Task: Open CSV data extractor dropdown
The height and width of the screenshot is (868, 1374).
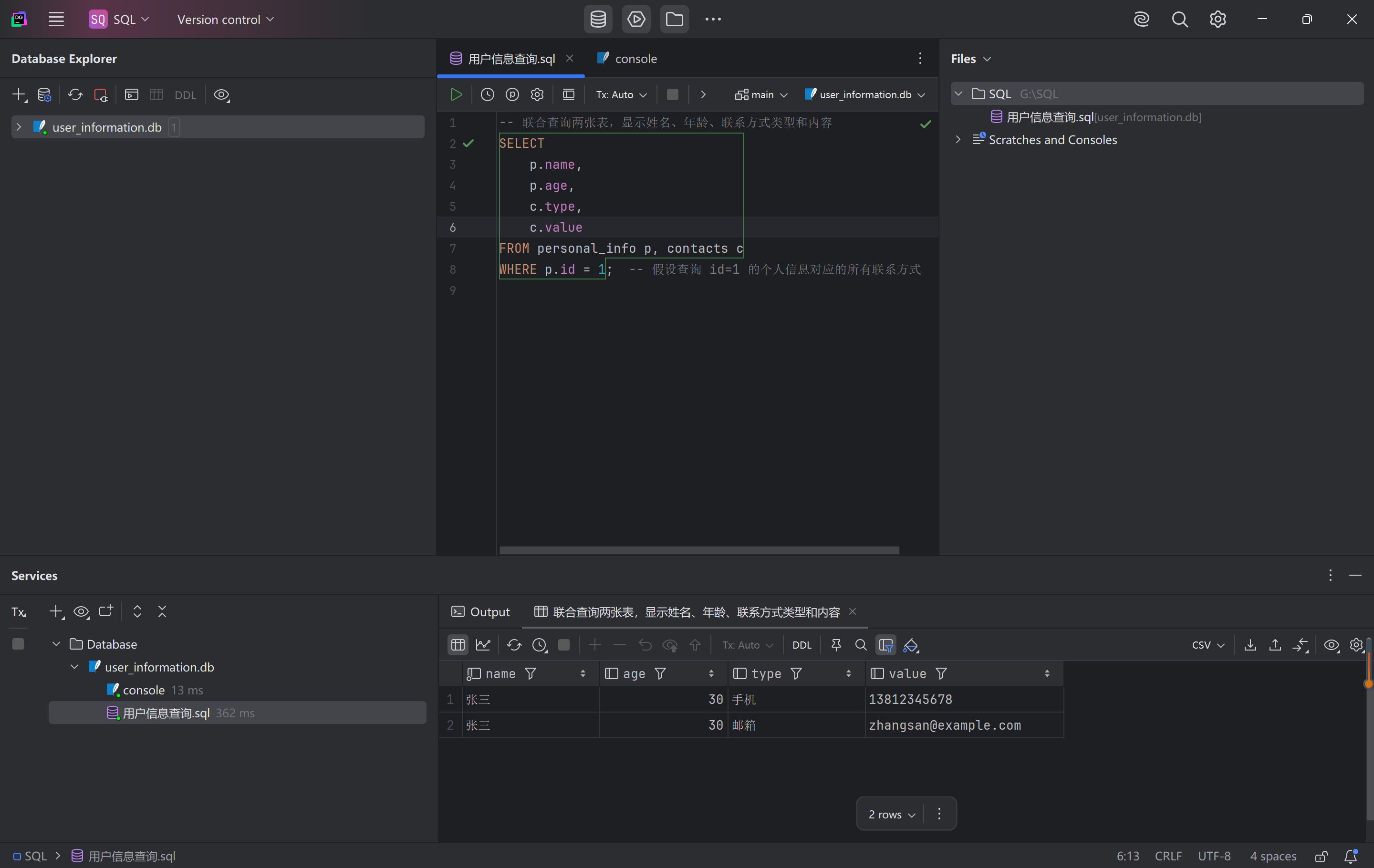Action: click(x=1208, y=645)
